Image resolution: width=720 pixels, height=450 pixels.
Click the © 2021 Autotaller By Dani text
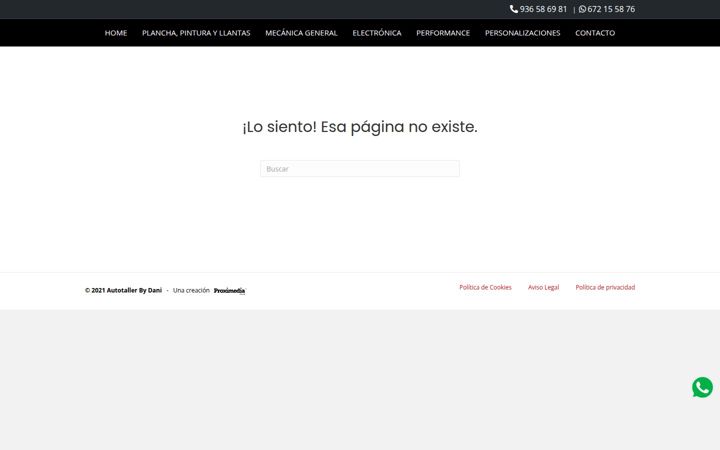124,290
